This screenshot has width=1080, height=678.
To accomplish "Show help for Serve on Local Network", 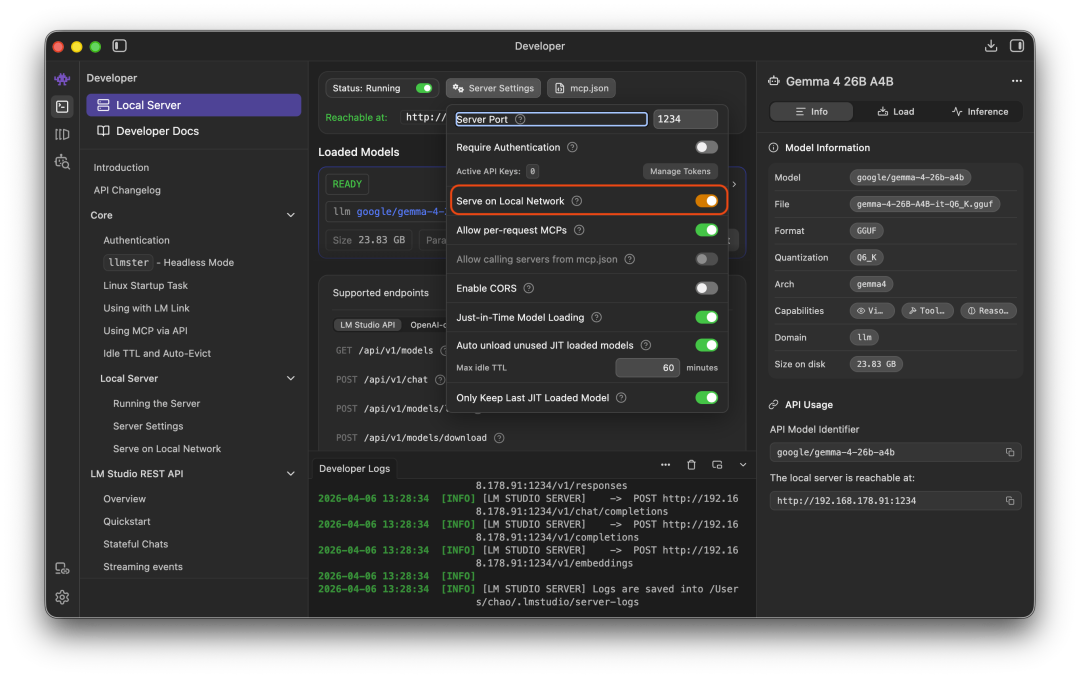I will coord(577,201).
